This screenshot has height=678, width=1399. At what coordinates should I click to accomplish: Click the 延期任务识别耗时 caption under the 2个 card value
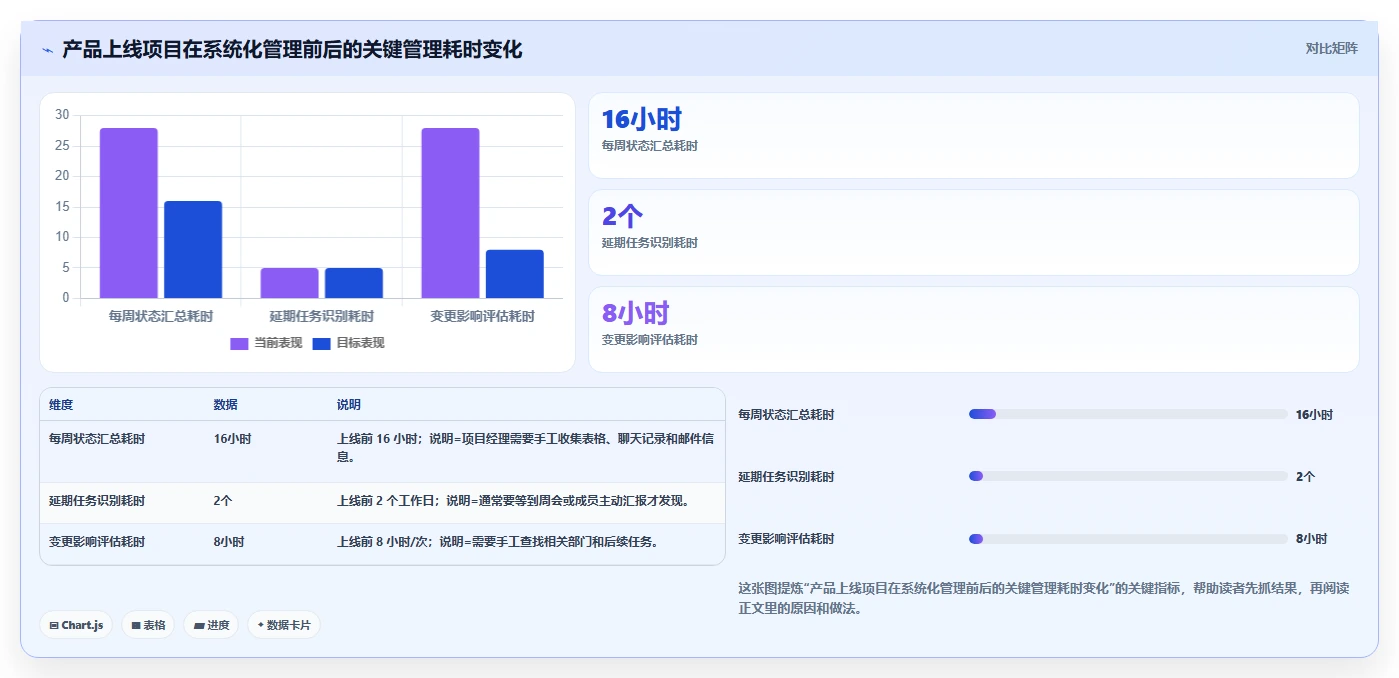pos(650,243)
